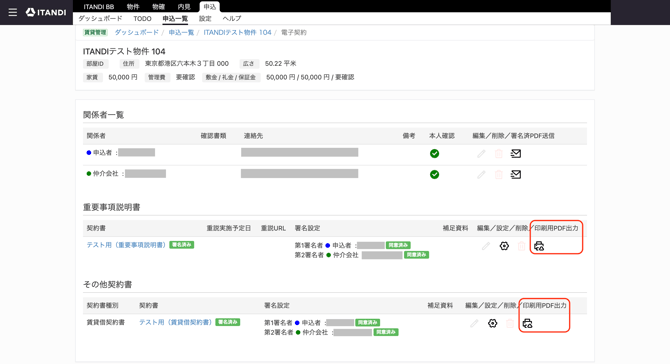
Task: Switch to the 物件 tab
Action: (x=133, y=7)
